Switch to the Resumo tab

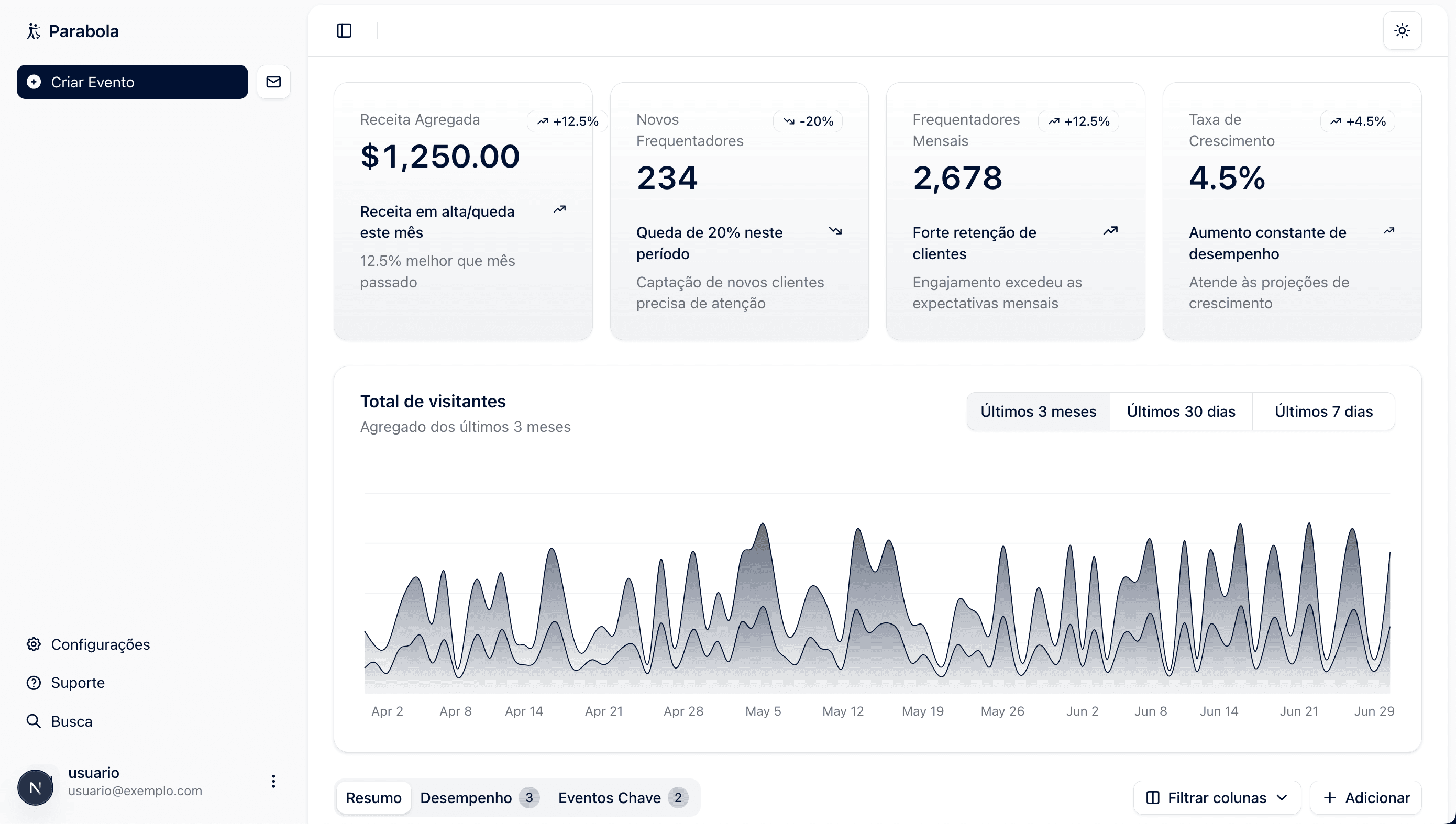[x=373, y=797]
